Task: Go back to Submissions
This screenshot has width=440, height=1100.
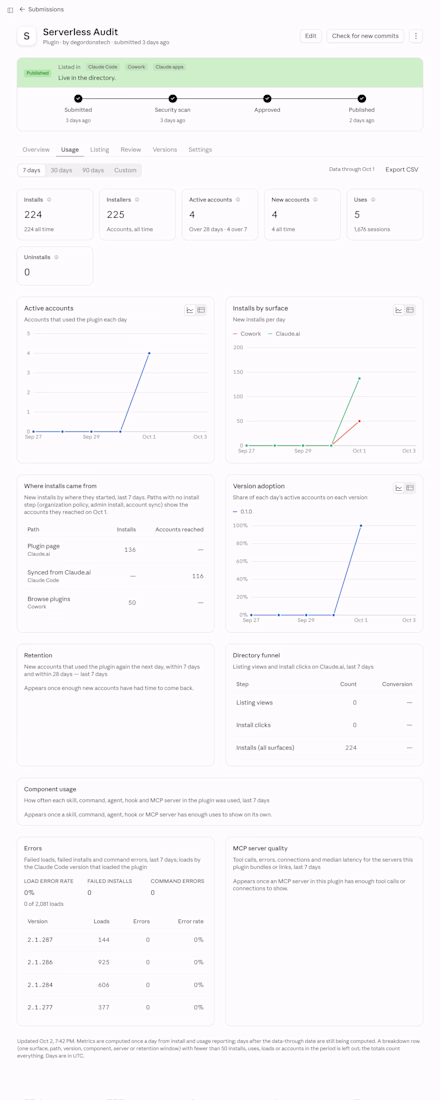Action: point(41,10)
